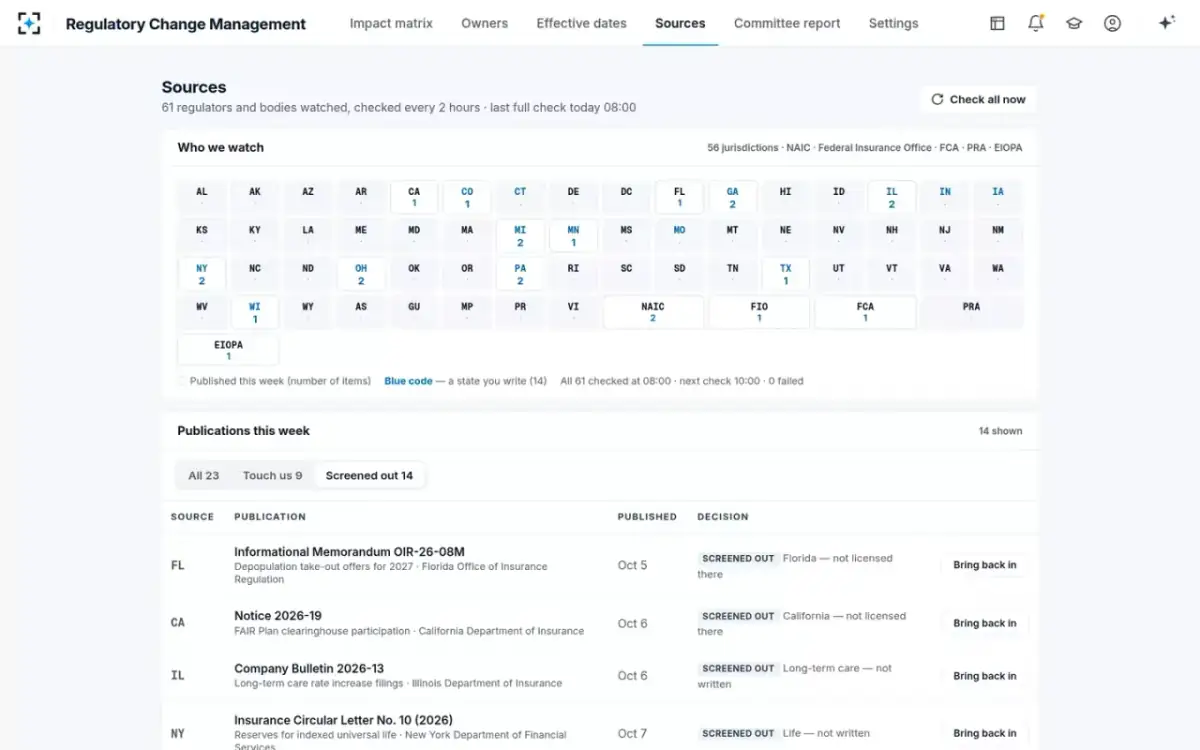
Task: Select the IN jurisdiction tile
Action: pos(945,197)
